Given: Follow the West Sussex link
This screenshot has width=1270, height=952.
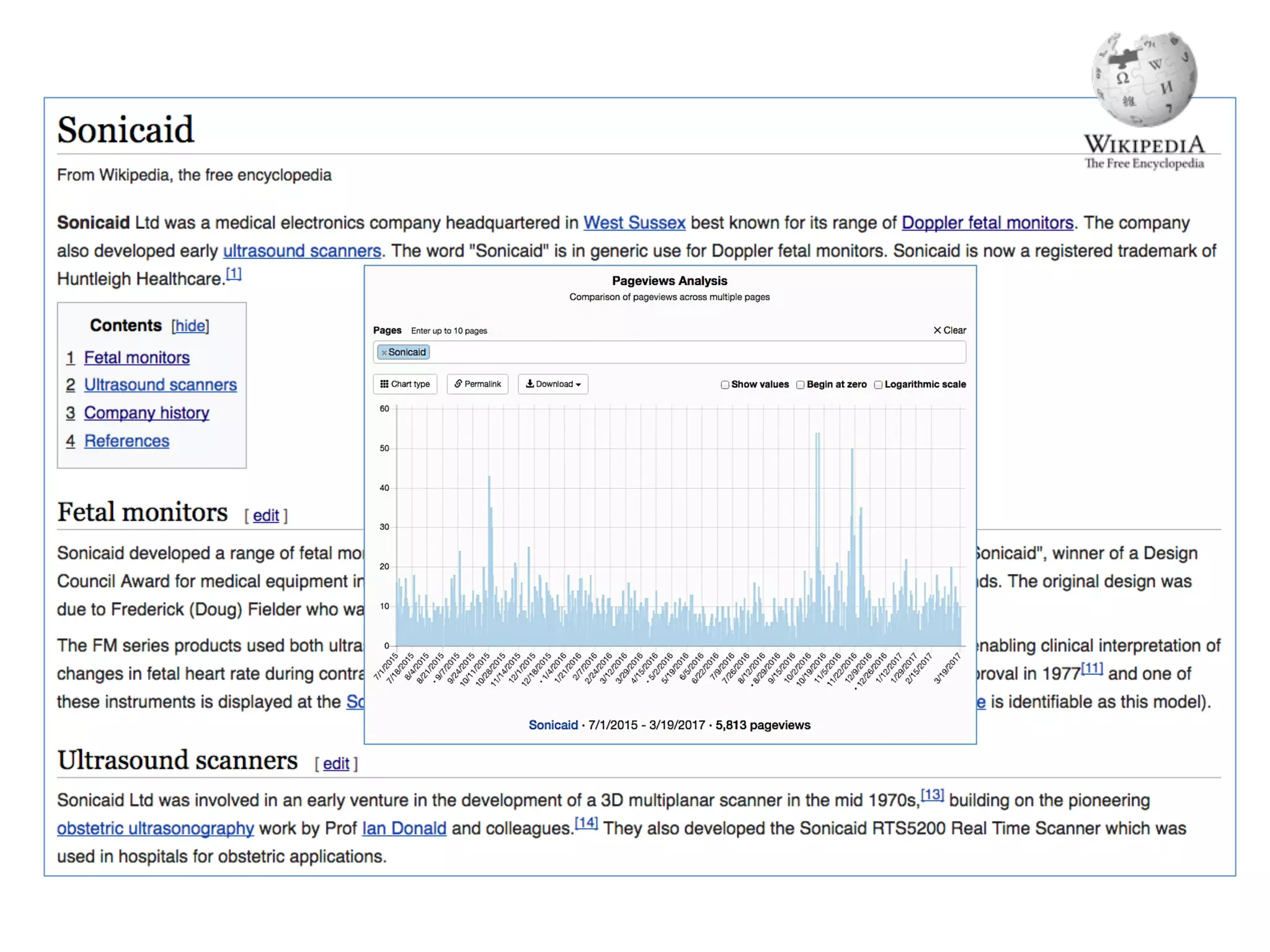Looking at the screenshot, I should click(634, 223).
